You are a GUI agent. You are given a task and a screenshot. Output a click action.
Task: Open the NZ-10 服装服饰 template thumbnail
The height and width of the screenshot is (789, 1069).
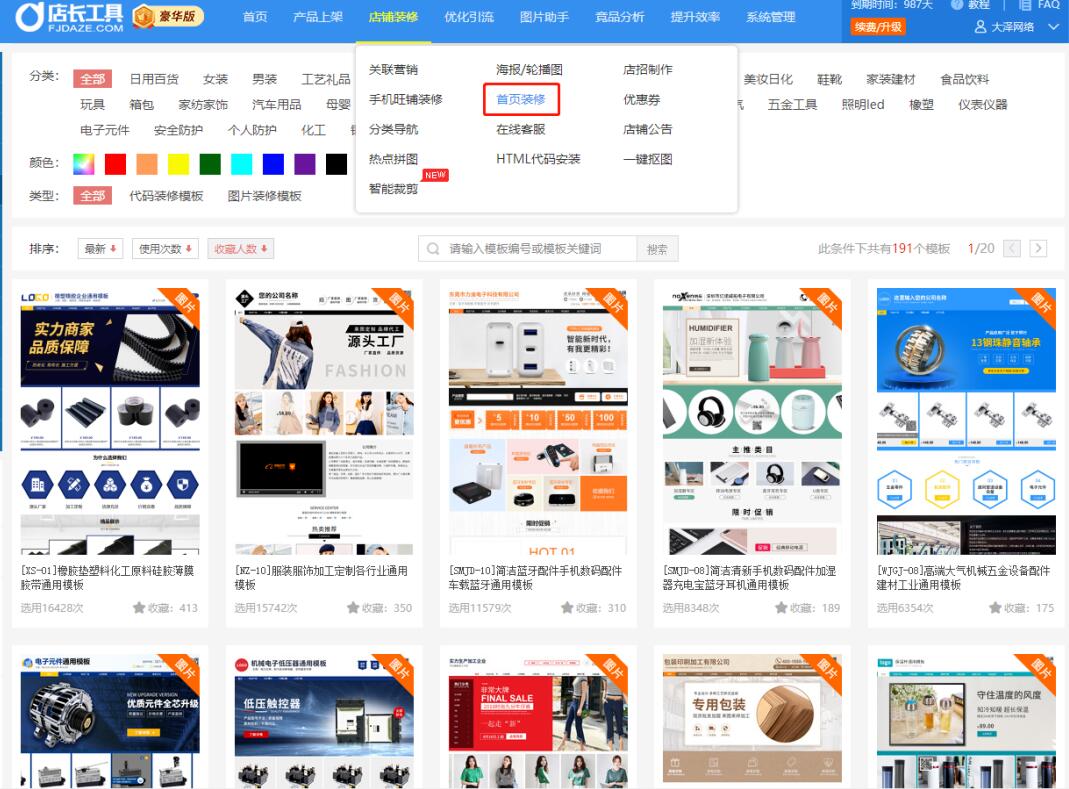click(324, 421)
